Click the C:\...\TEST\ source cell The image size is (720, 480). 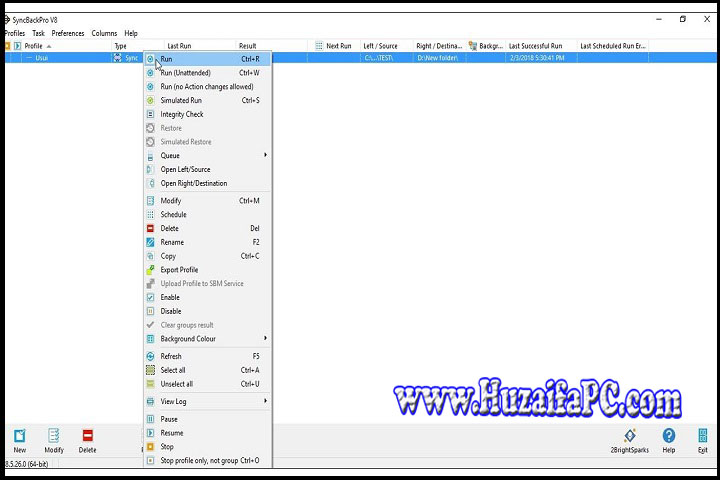387,58
